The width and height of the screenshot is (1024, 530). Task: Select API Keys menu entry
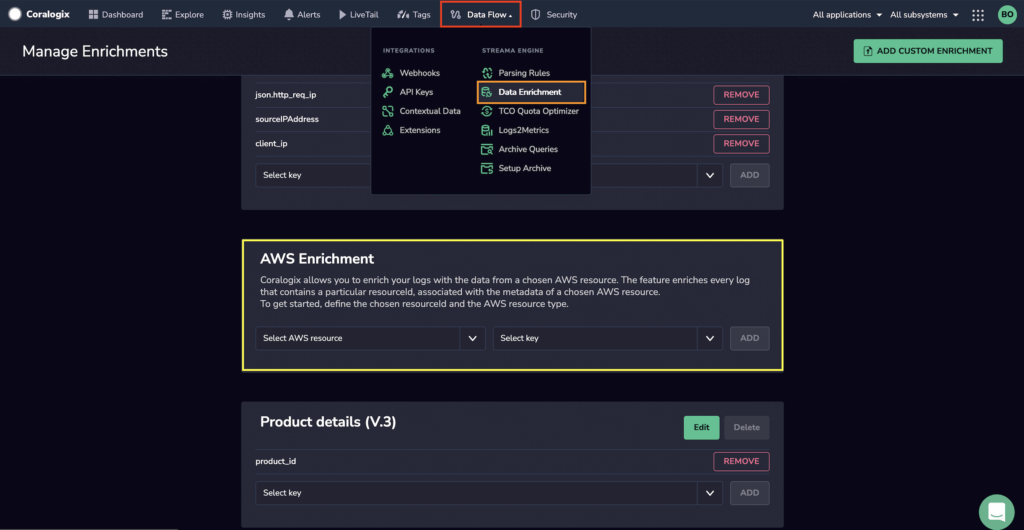(407, 92)
